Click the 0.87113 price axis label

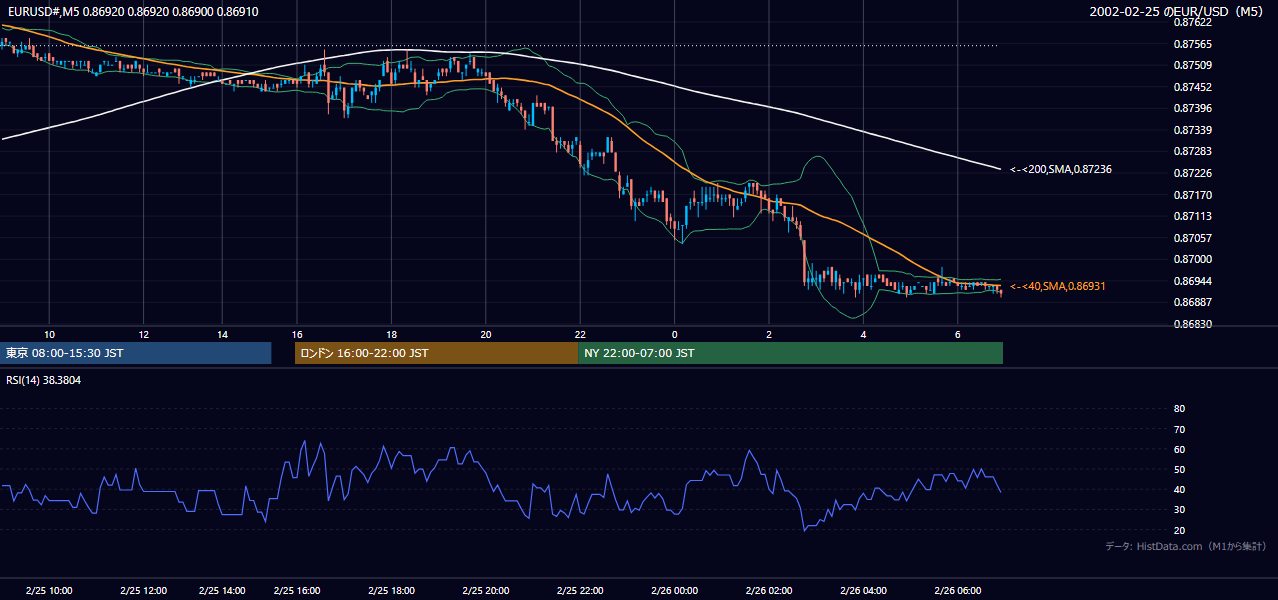click(x=1192, y=216)
